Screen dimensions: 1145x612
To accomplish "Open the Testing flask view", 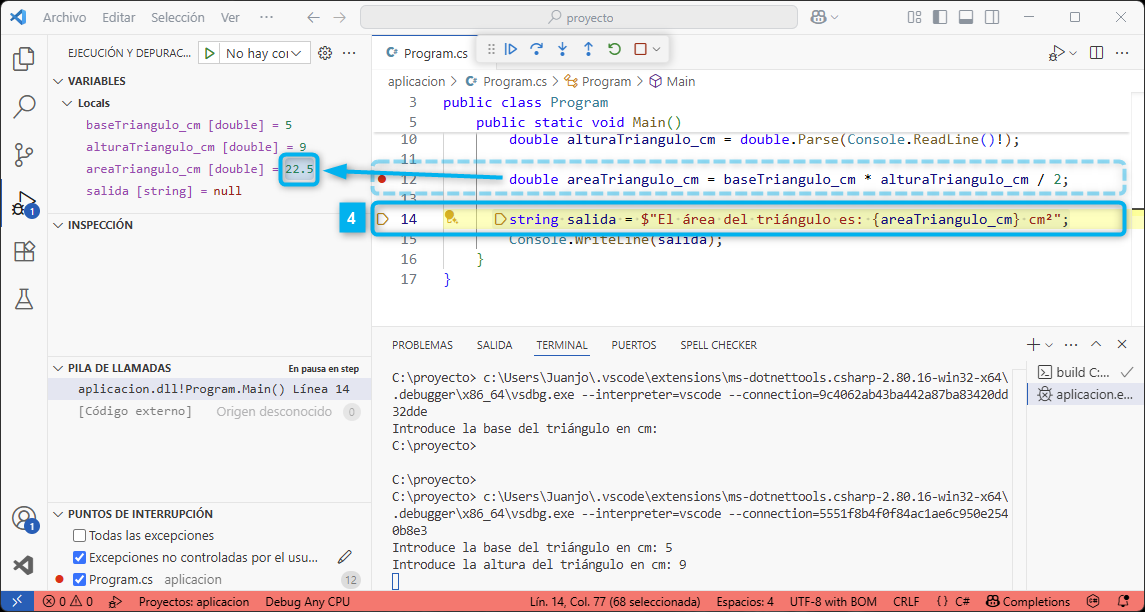I will pos(24,298).
